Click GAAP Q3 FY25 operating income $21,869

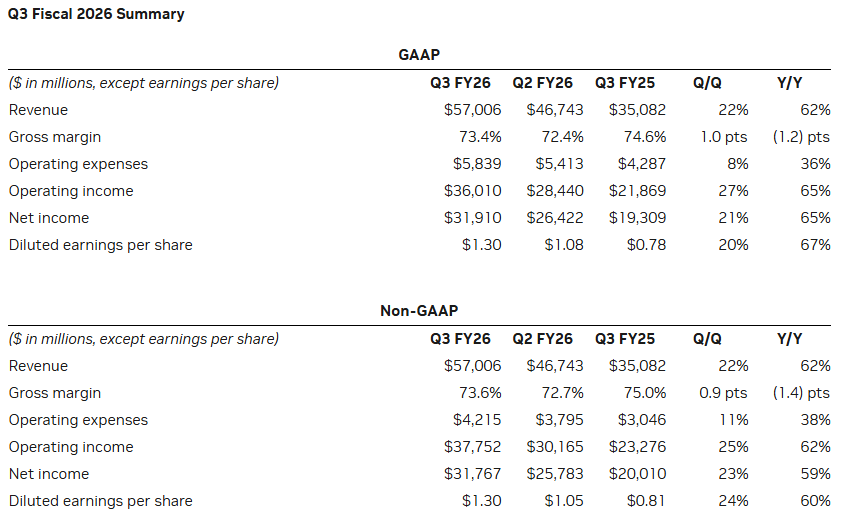tap(637, 191)
